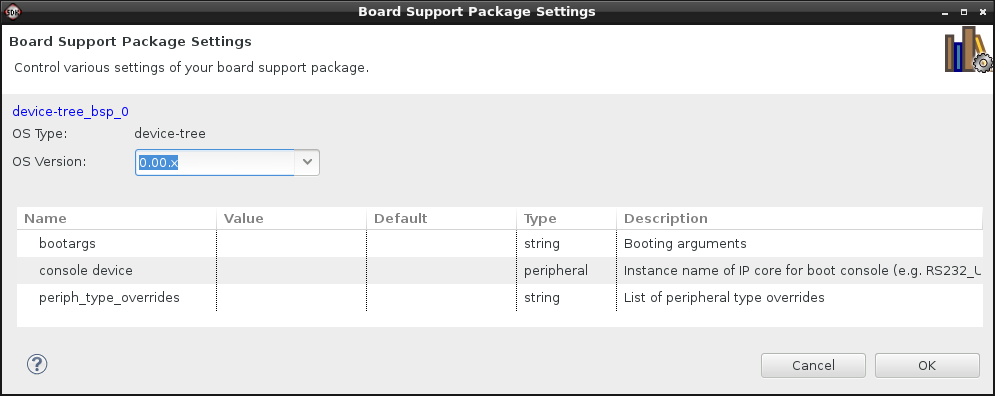Click the Description column header
The height and width of the screenshot is (396, 995).
pos(799,218)
